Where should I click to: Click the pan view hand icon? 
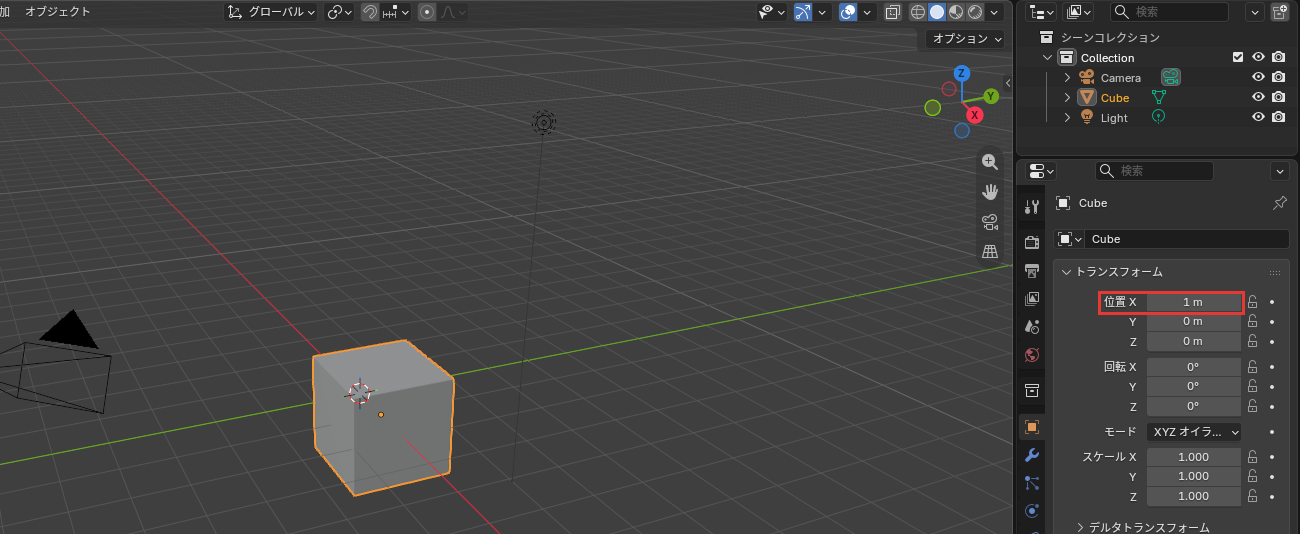tap(990, 192)
